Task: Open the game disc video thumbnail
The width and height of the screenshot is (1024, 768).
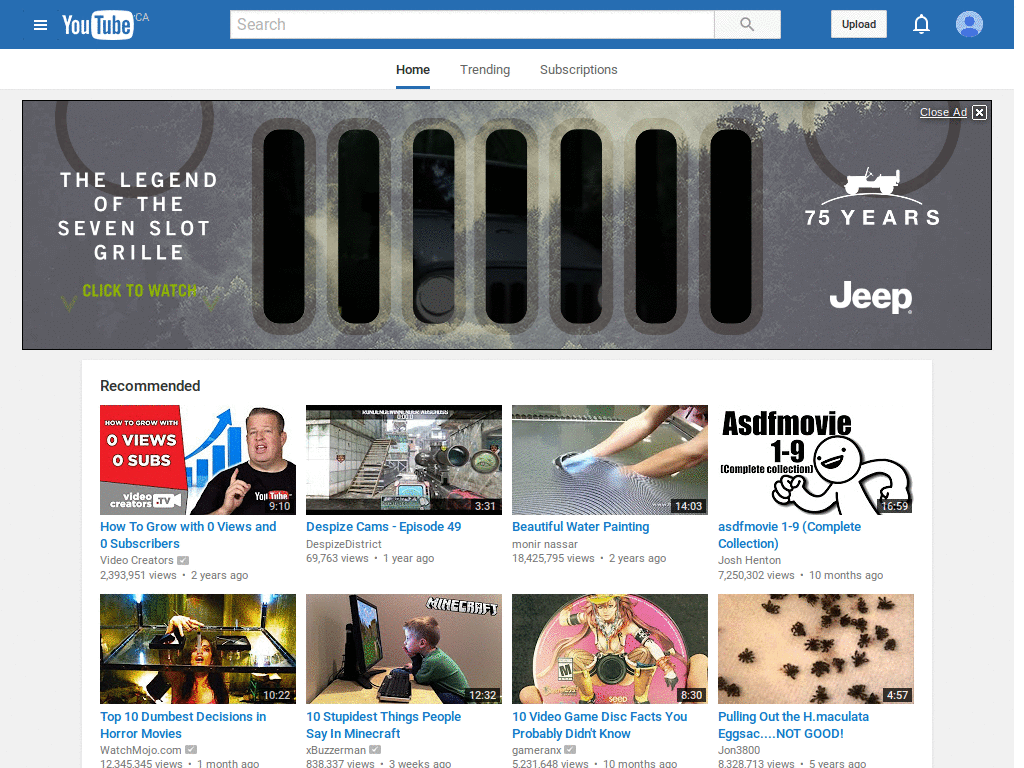Action: pyautogui.click(x=610, y=648)
